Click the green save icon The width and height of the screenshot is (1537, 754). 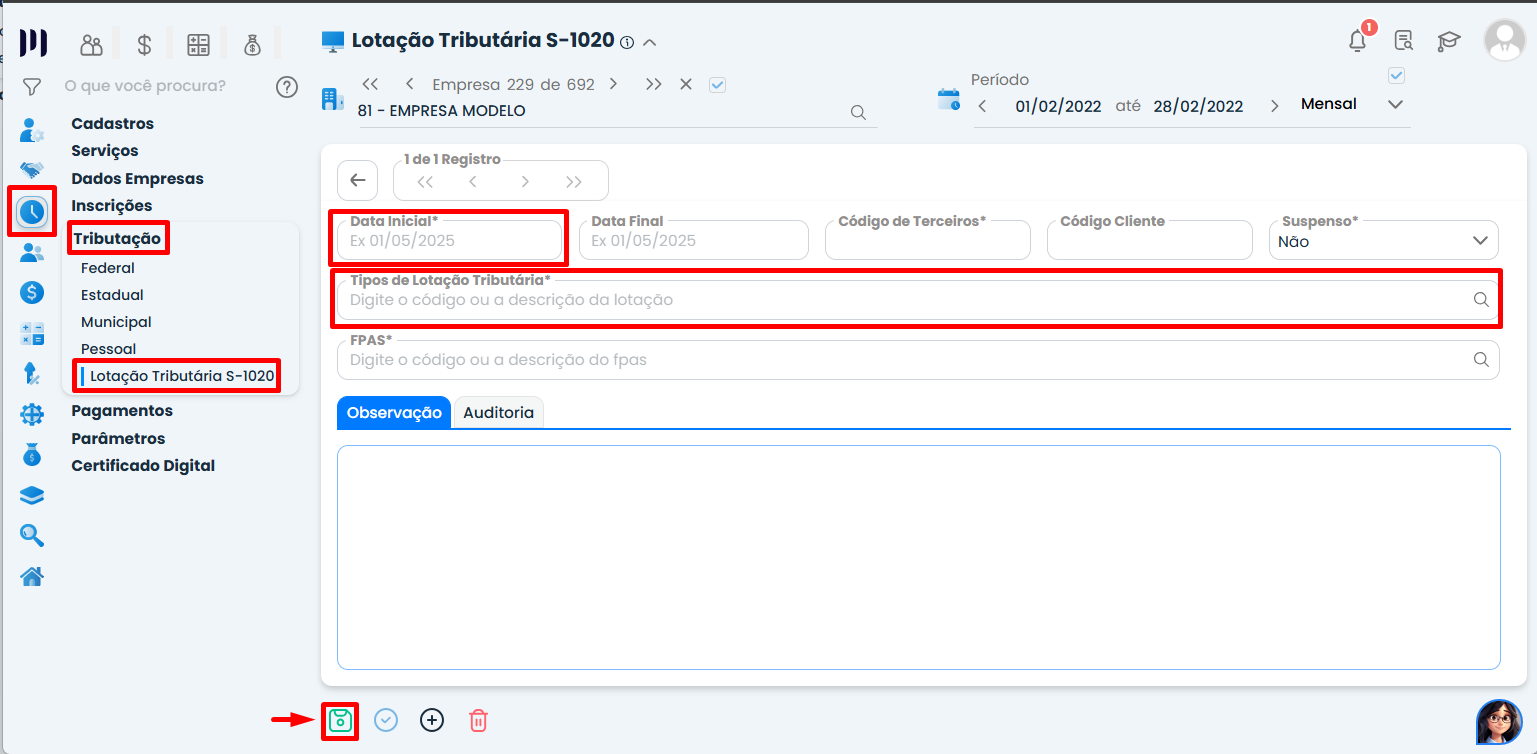pos(340,720)
